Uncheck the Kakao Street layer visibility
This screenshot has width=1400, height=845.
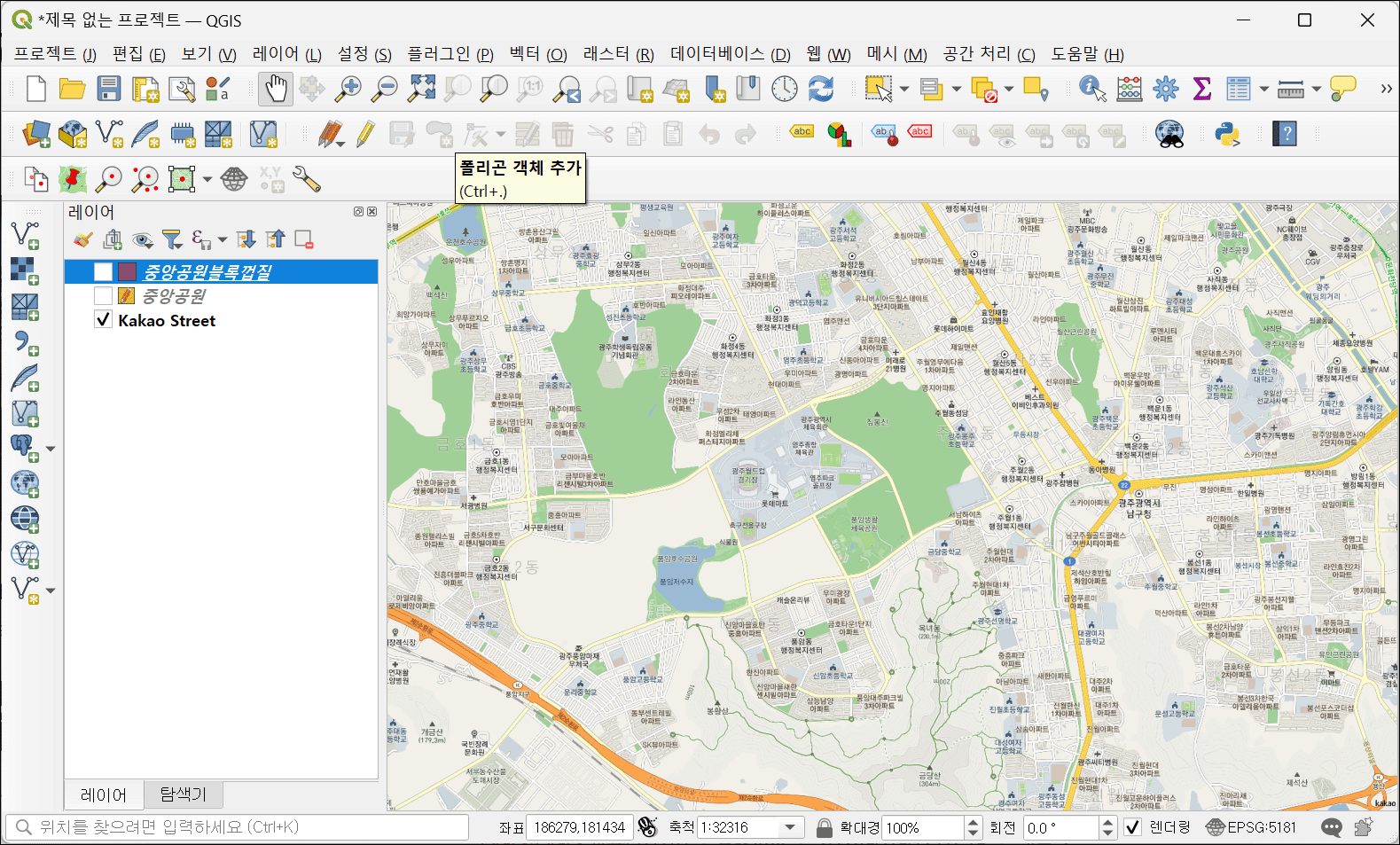[103, 320]
